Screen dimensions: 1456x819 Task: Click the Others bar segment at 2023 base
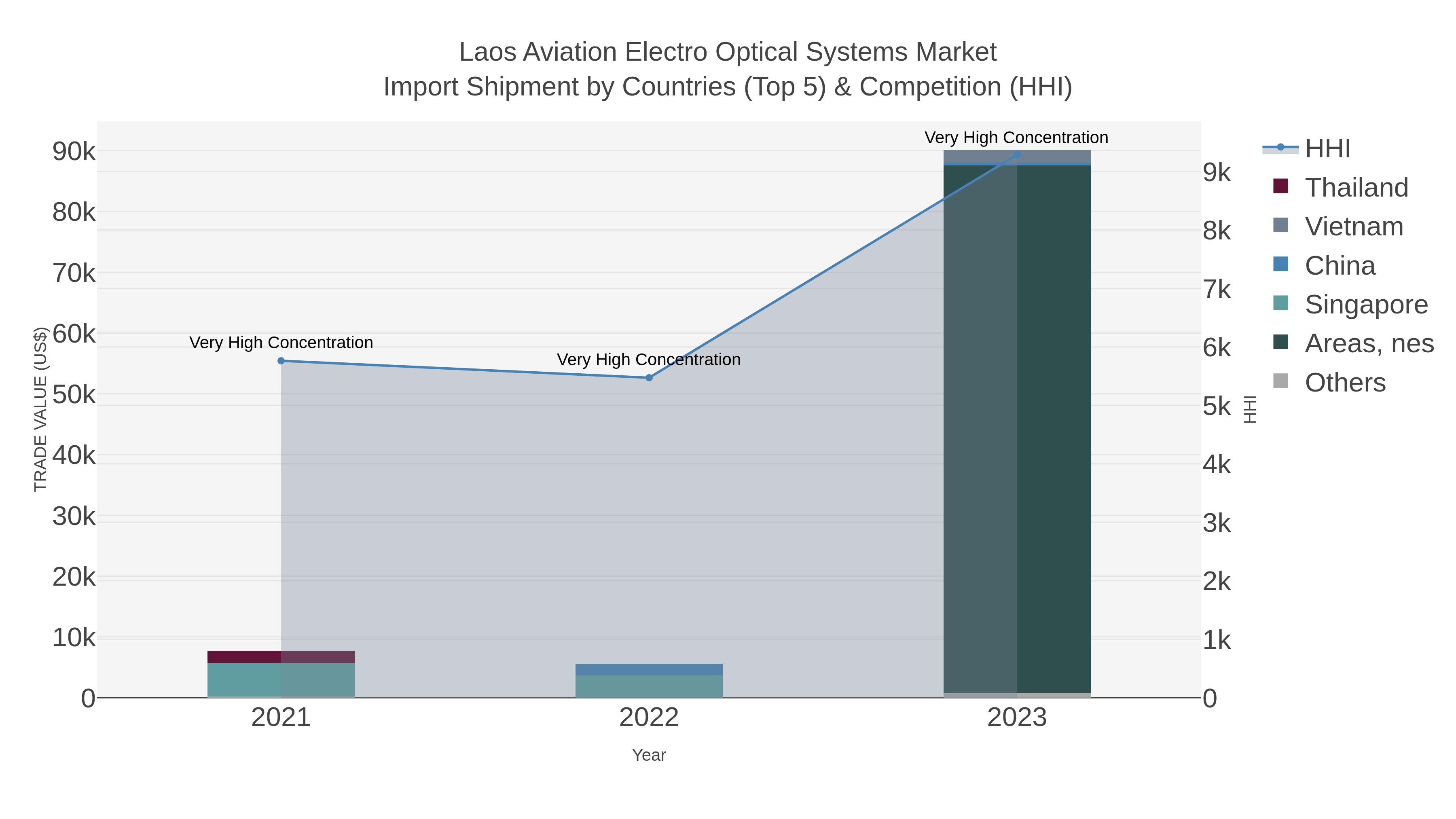pyautogui.click(x=1017, y=695)
